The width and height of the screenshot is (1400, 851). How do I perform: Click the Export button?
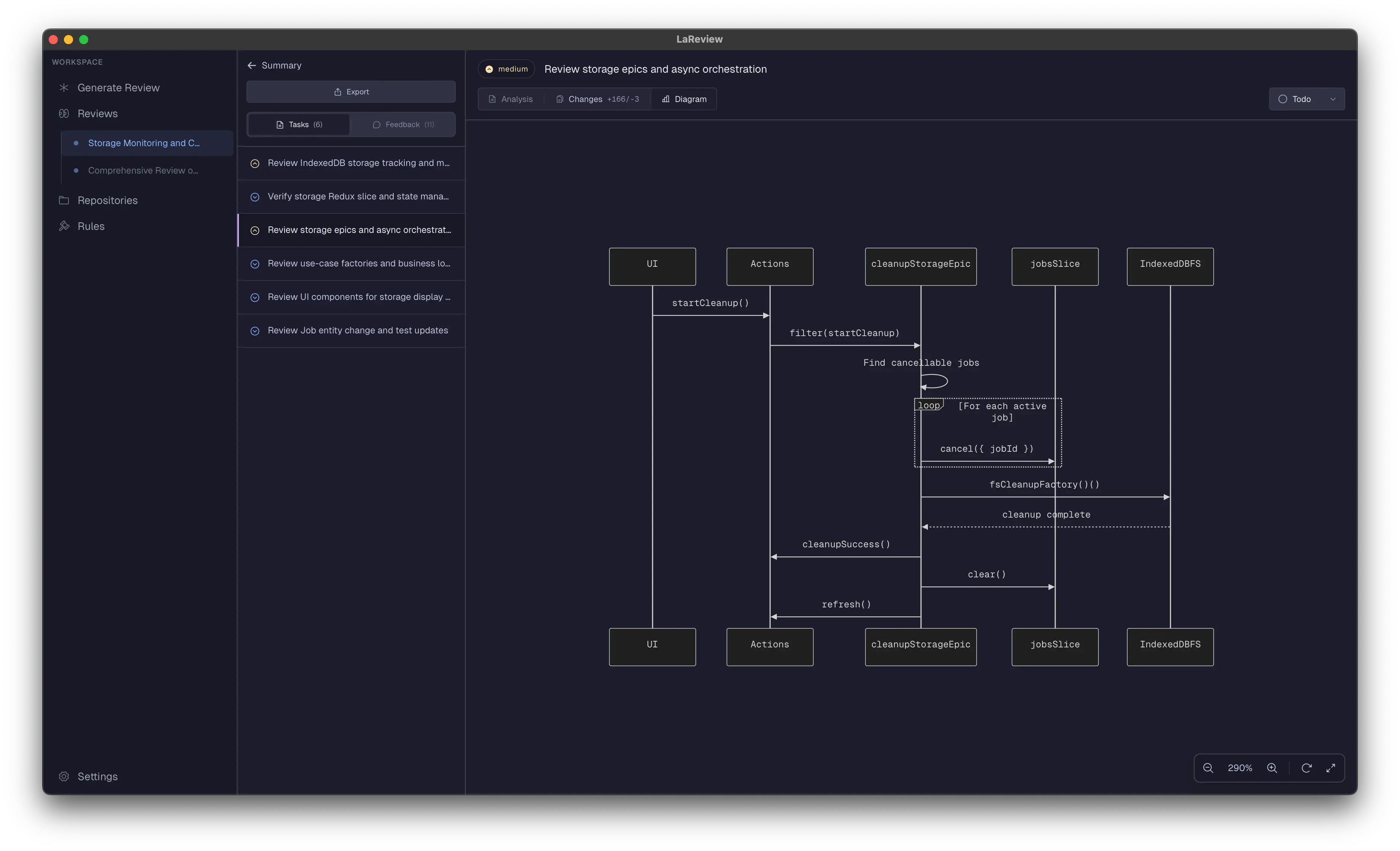(350, 91)
